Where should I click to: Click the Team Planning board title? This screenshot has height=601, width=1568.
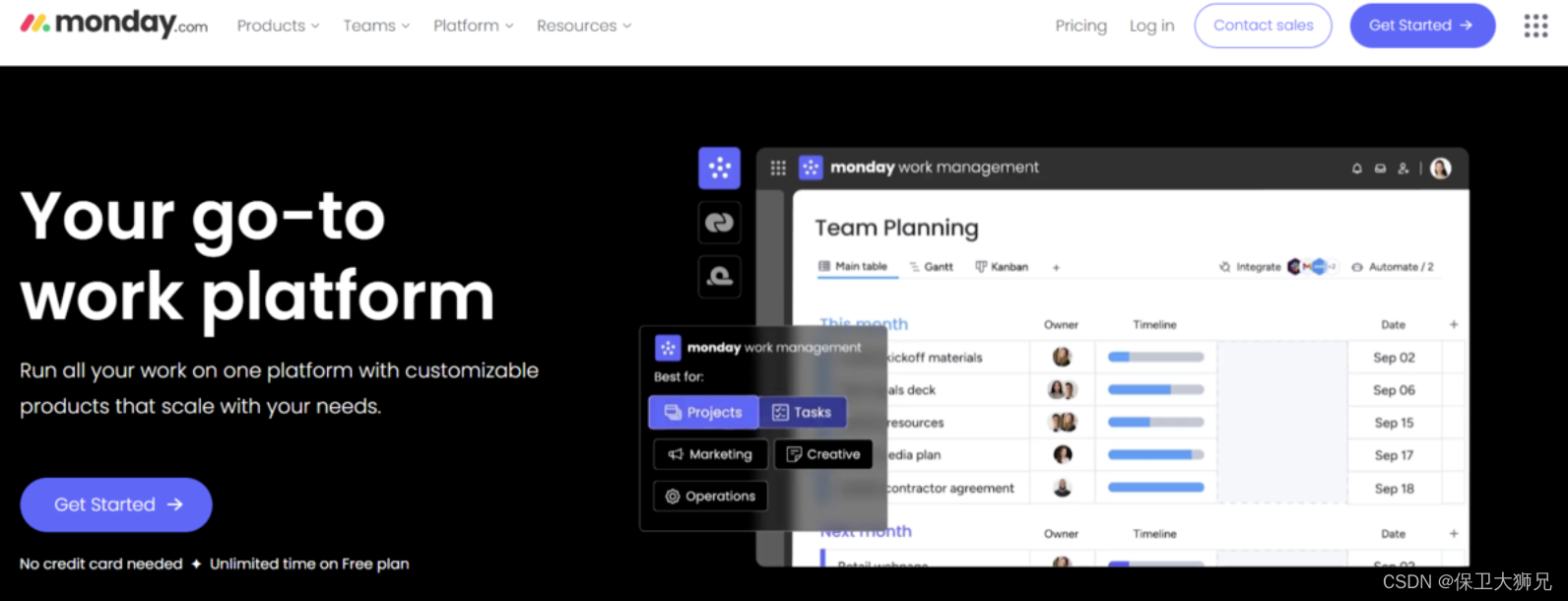[x=896, y=228]
